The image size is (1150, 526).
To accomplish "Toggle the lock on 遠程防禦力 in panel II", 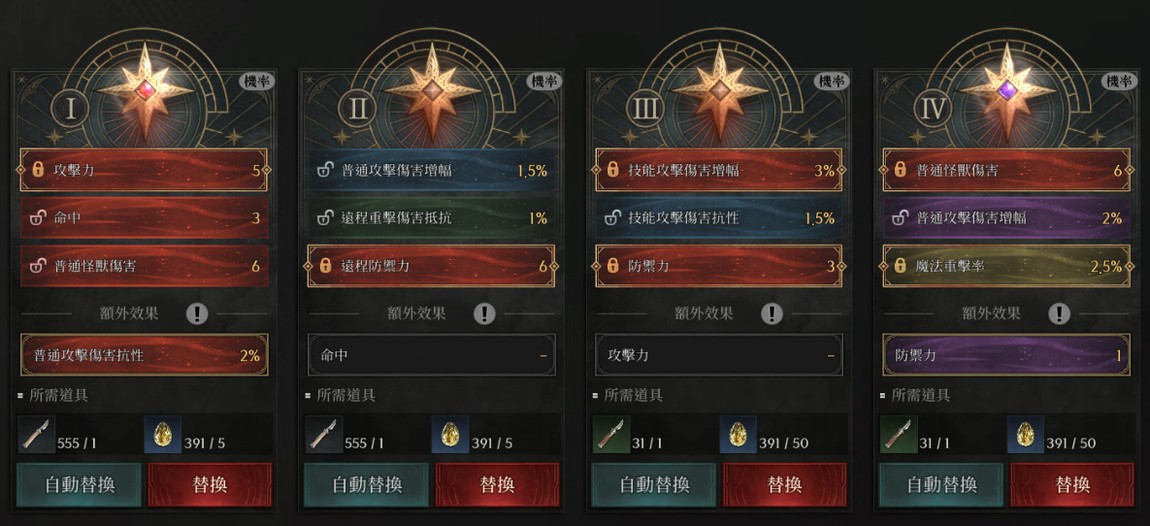I will coord(326,266).
